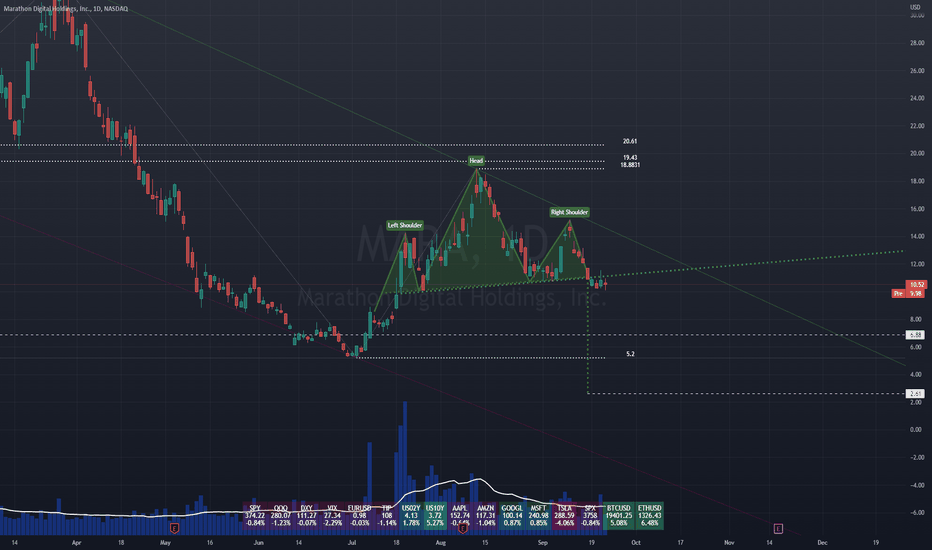Click the 5.2 horizontal level label
932x550 pixels.
630,354
